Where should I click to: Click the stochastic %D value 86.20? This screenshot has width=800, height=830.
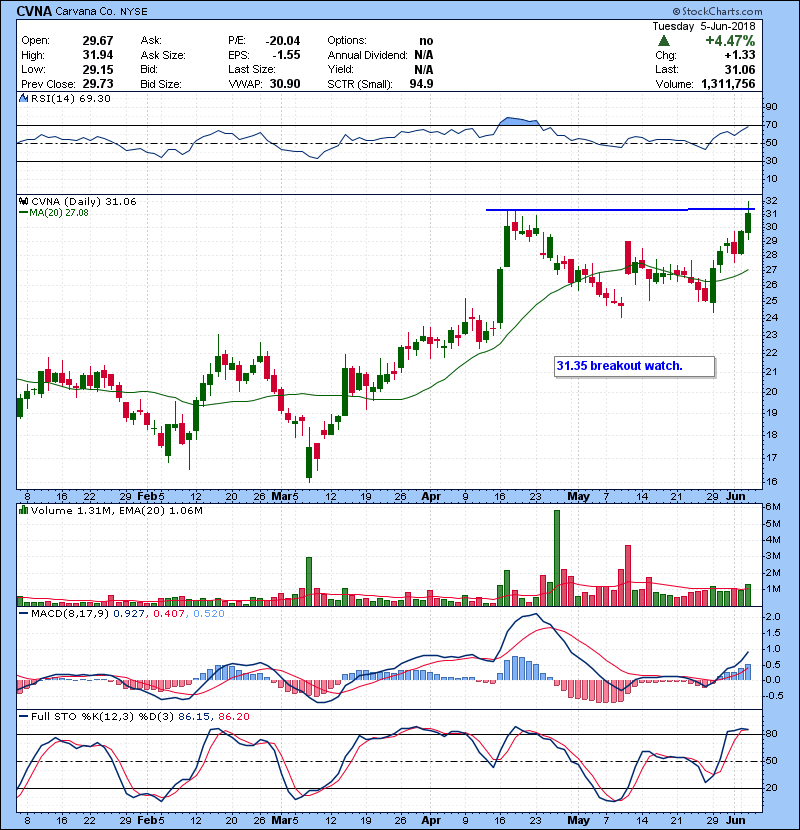click(x=234, y=716)
